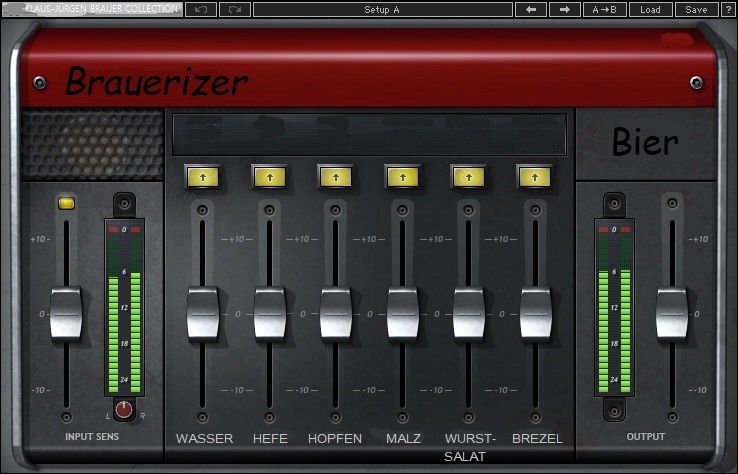Open the Load menu

650,9
